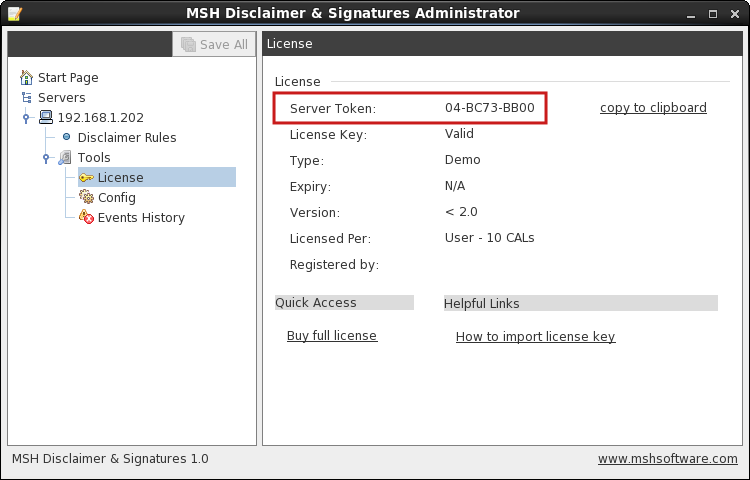
Task: Open the Disclaimer Rules item
Action: click(127, 138)
